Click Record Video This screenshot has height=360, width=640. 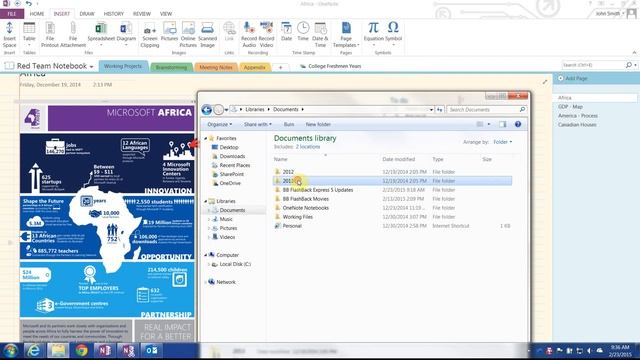(267, 35)
